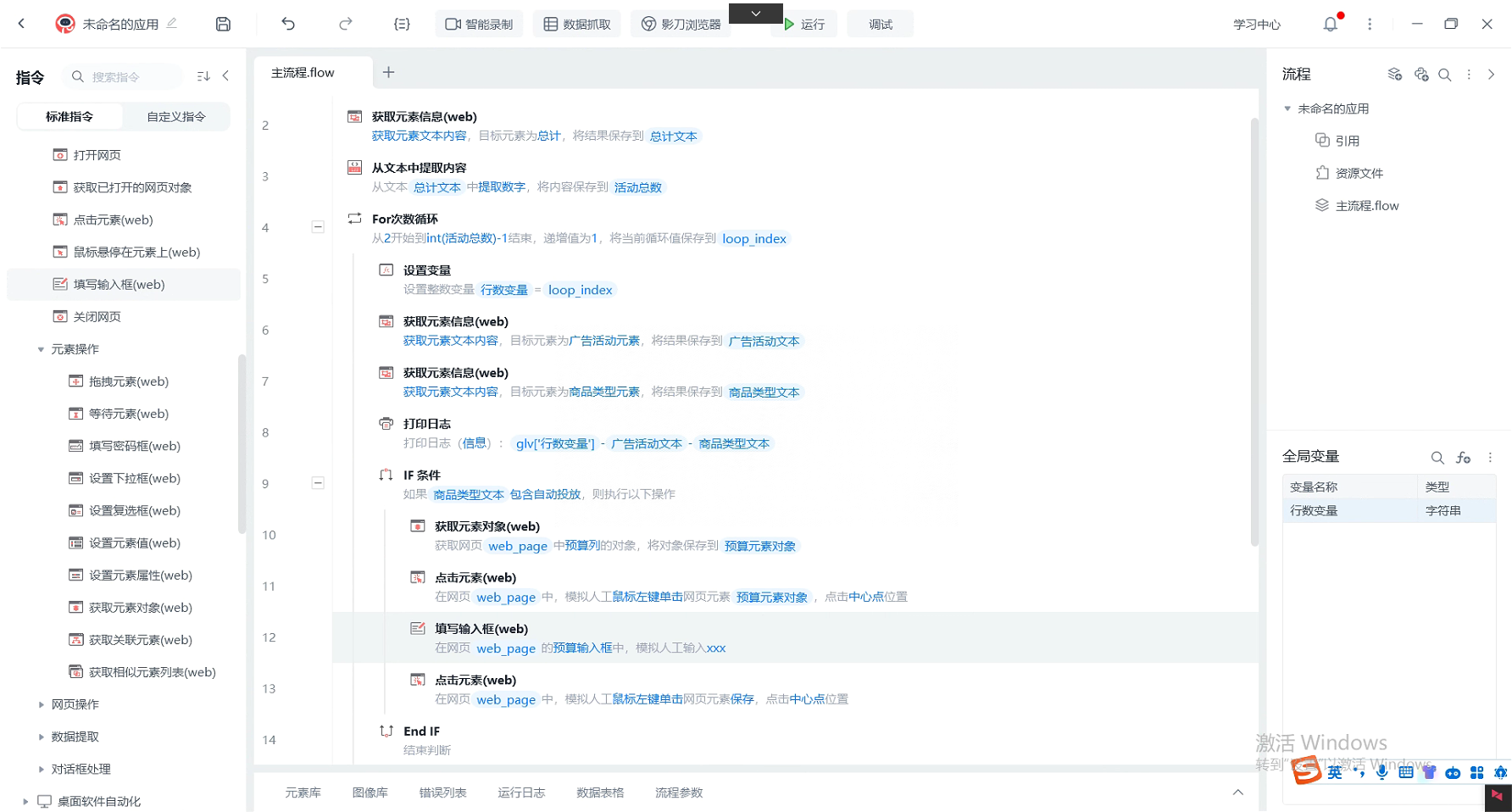The image size is (1512, 812).
Task: Open the 数据抓取 tool
Action: pos(577,24)
